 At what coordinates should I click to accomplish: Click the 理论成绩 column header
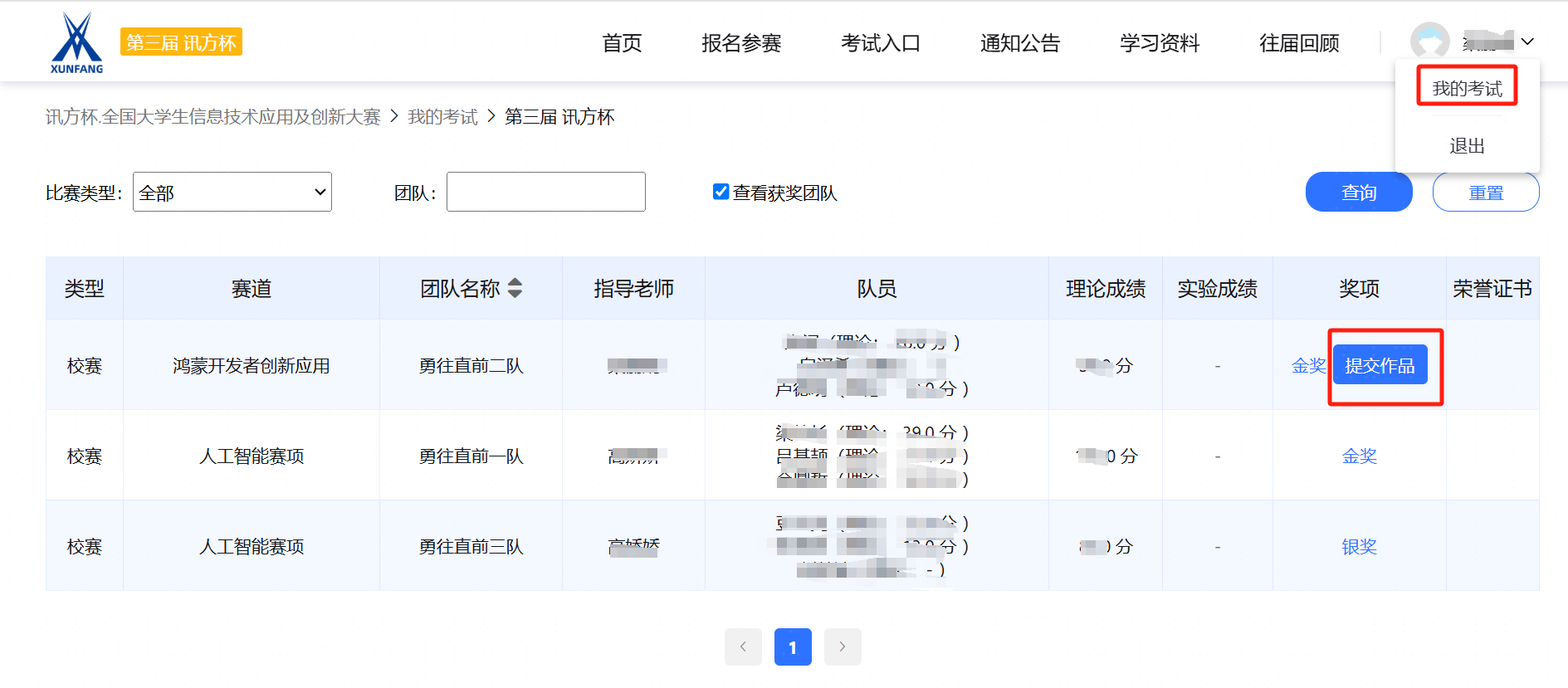(x=1106, y=288)
